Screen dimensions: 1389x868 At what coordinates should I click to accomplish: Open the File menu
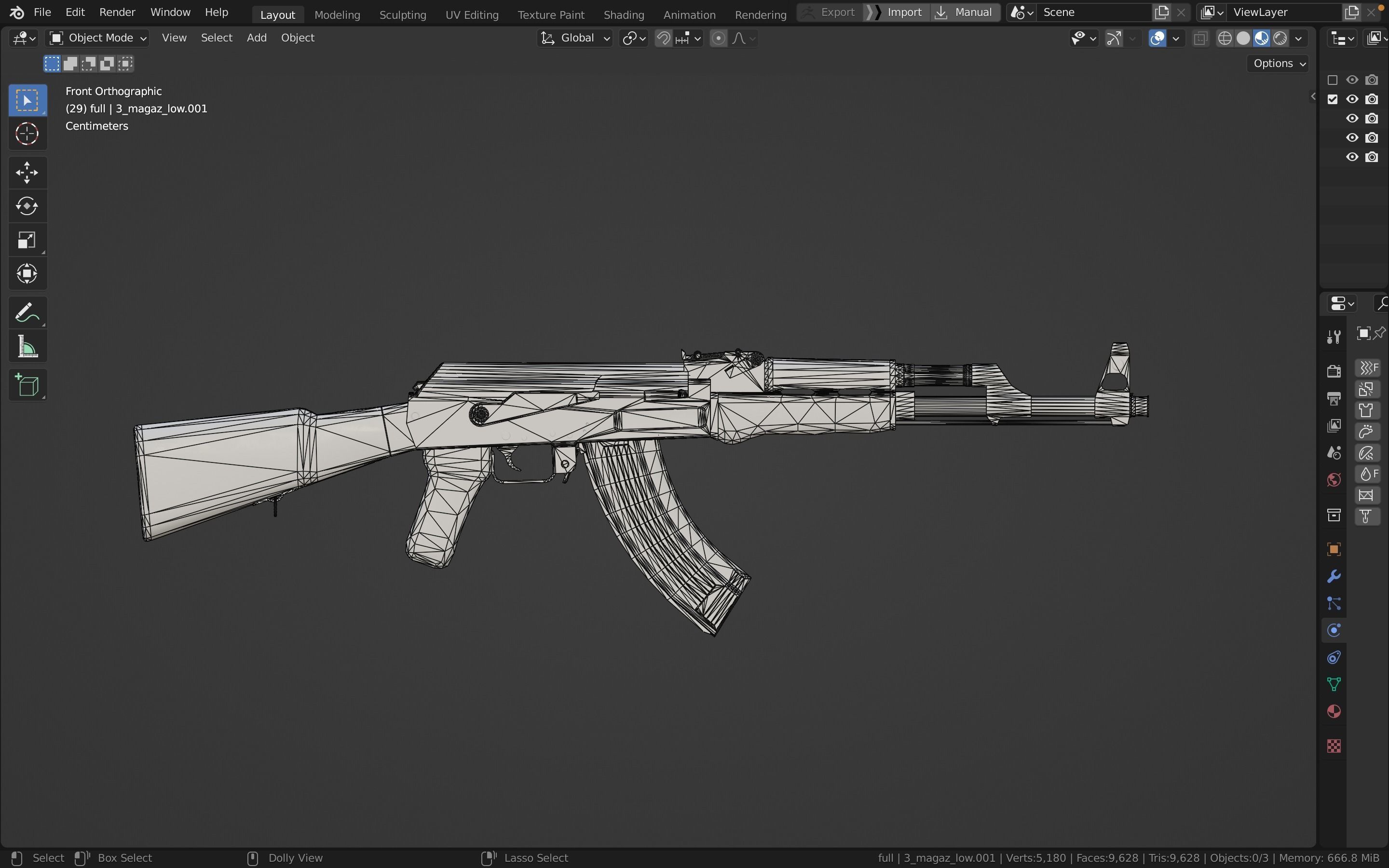tap(42, 12)
